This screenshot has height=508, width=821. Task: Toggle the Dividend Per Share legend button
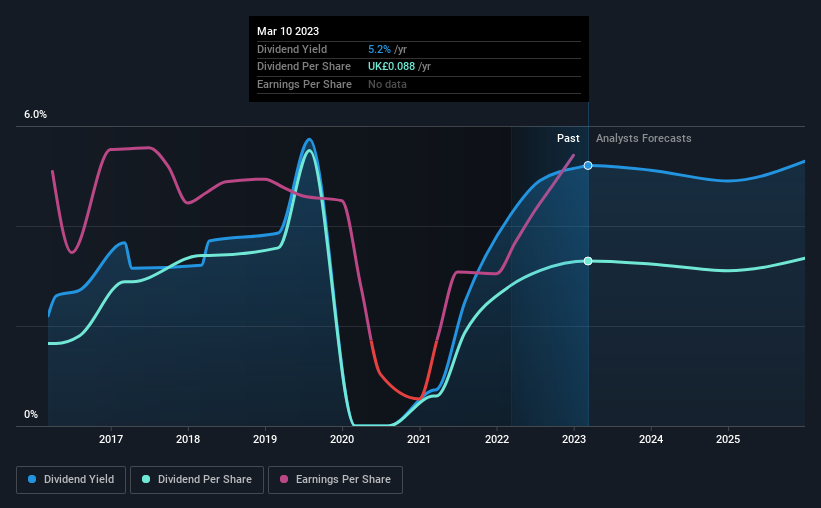pos(197,480)
